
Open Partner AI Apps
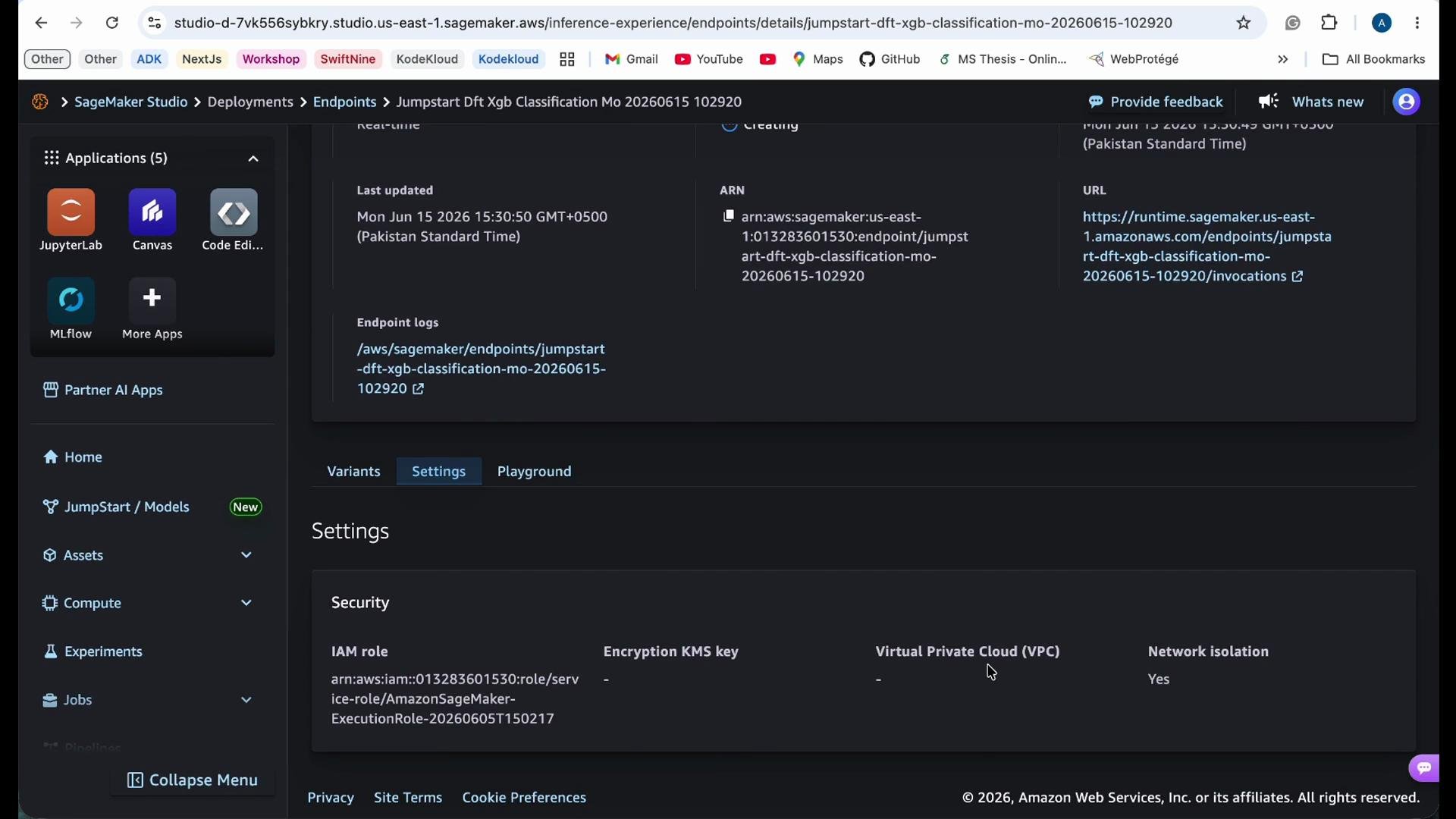coord(103,391)
